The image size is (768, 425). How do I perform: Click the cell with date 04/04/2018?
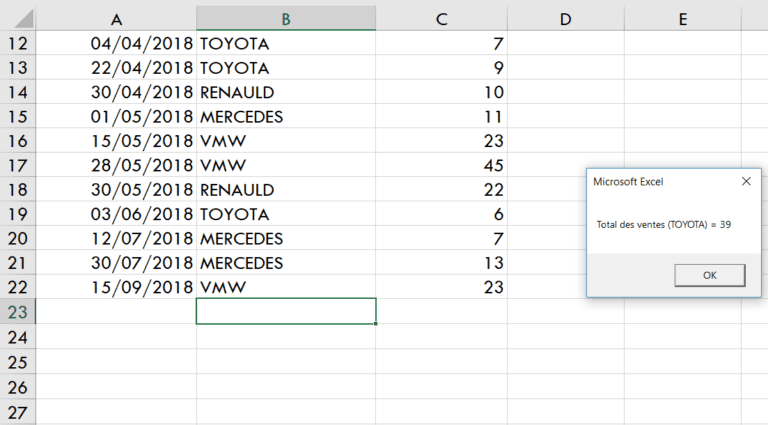point(116,43)
